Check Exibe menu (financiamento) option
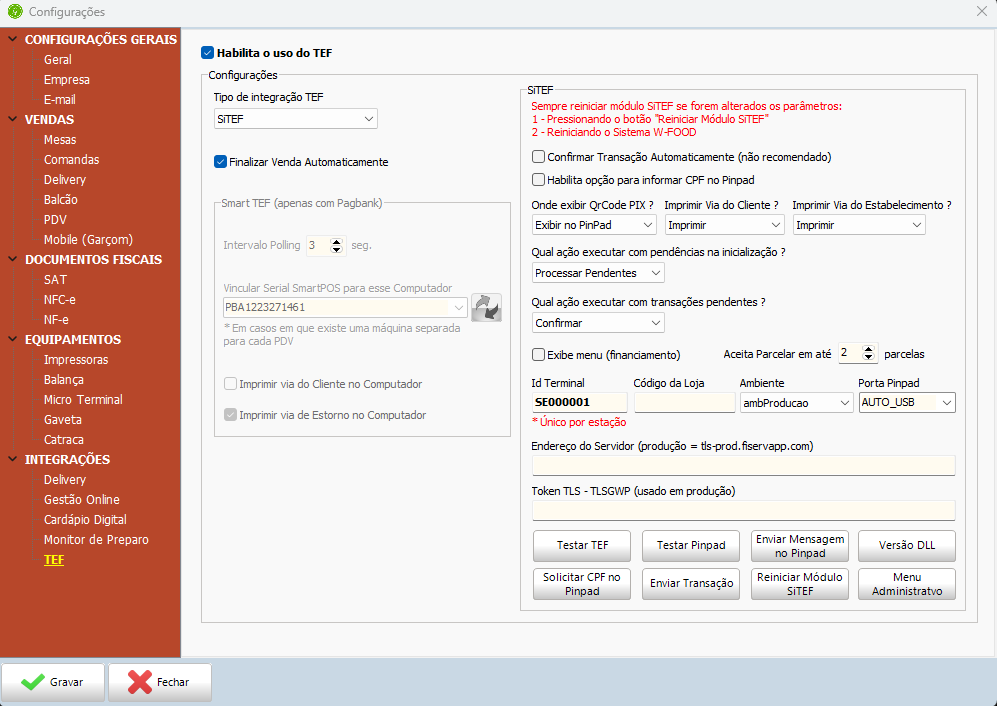The height and width of the screenshot is (706, 997). [x=539, y=354]
